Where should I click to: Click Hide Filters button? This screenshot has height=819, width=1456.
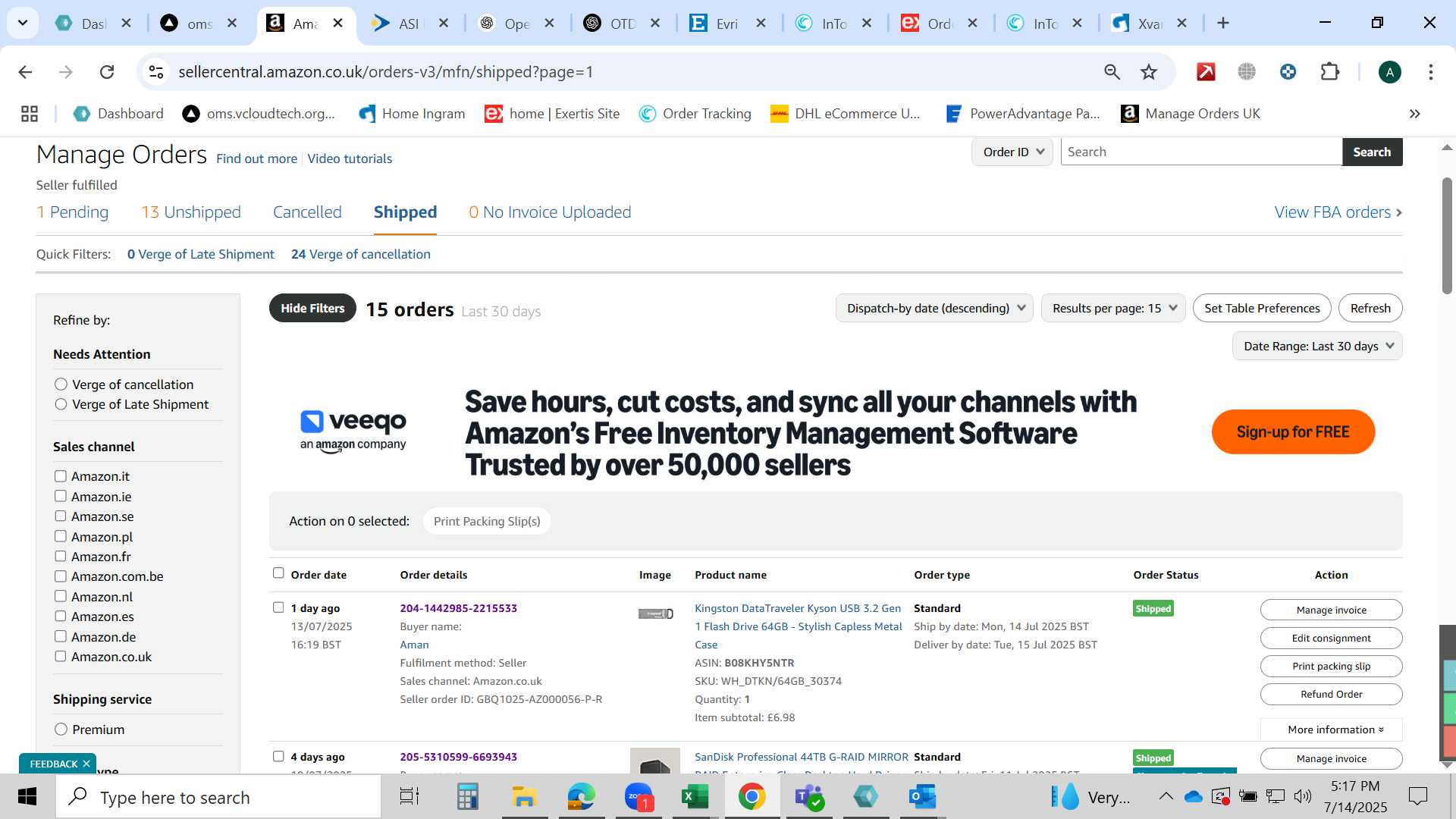pos(312,308)
